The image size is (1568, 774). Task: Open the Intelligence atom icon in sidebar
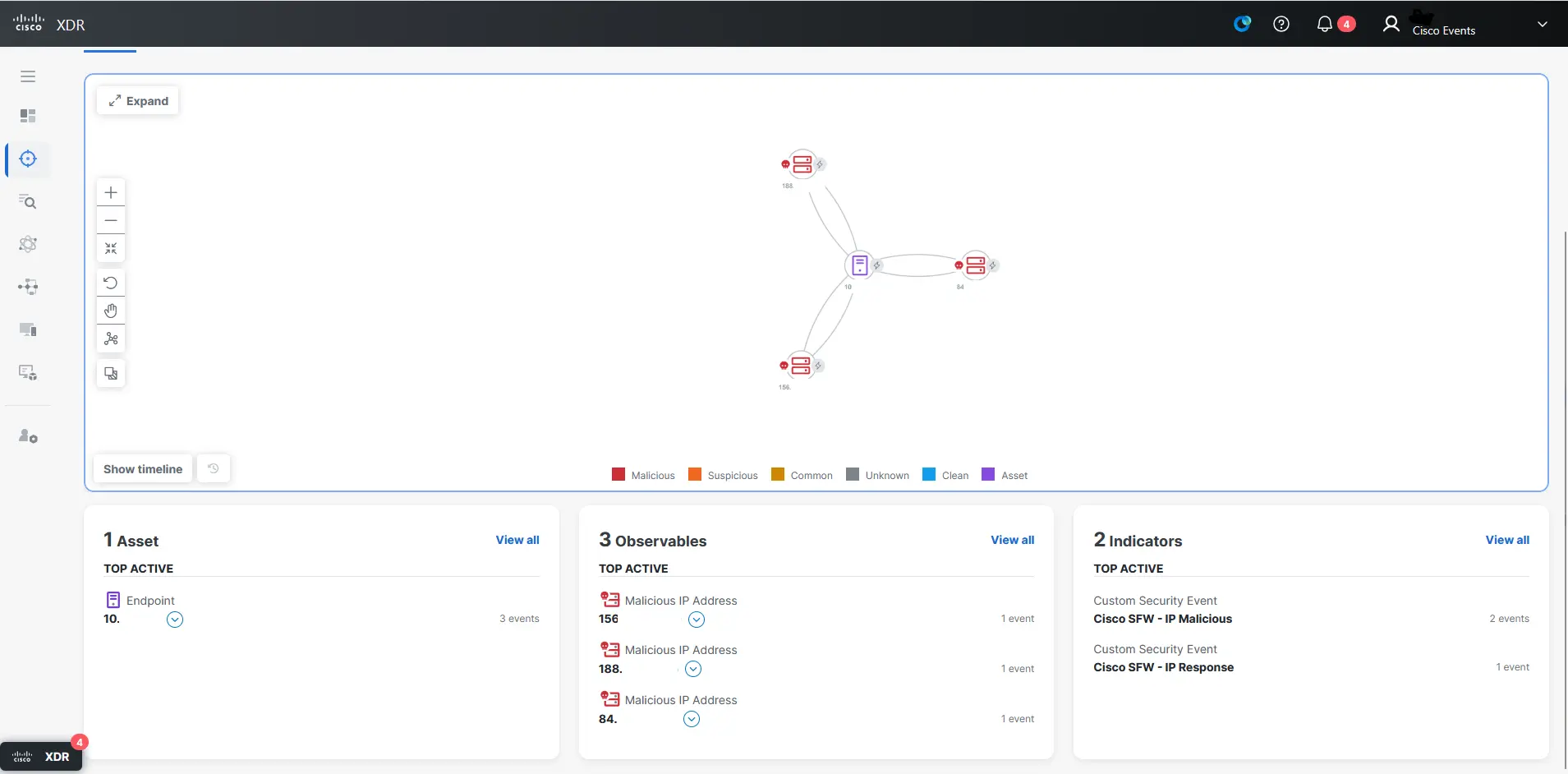pos(28,243)
